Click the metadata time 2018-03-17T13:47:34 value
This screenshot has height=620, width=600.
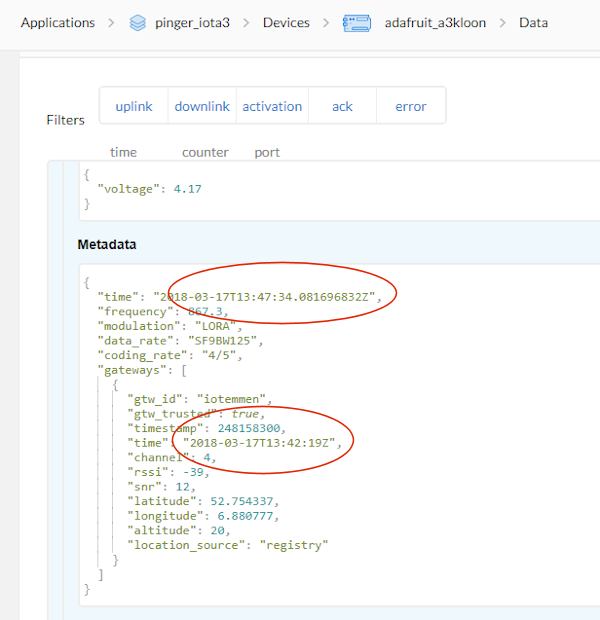(x=266, y=297)
